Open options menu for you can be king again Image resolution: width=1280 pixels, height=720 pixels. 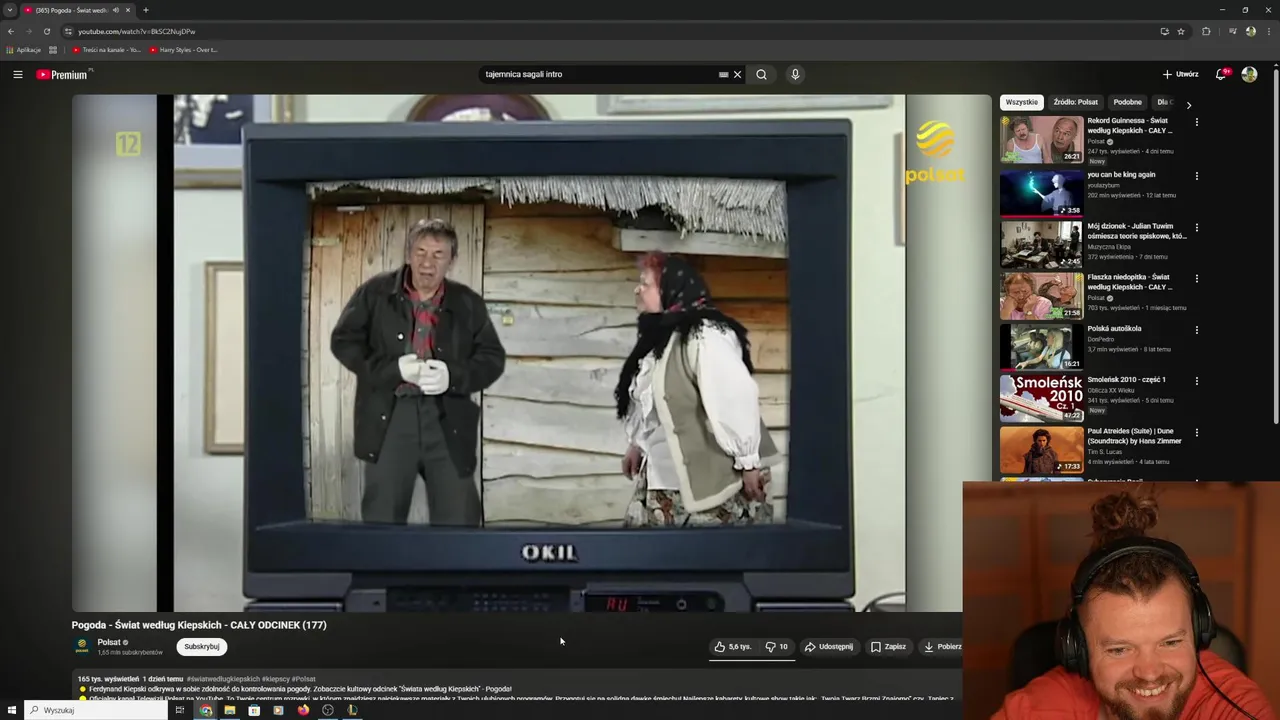(1196, 176)
